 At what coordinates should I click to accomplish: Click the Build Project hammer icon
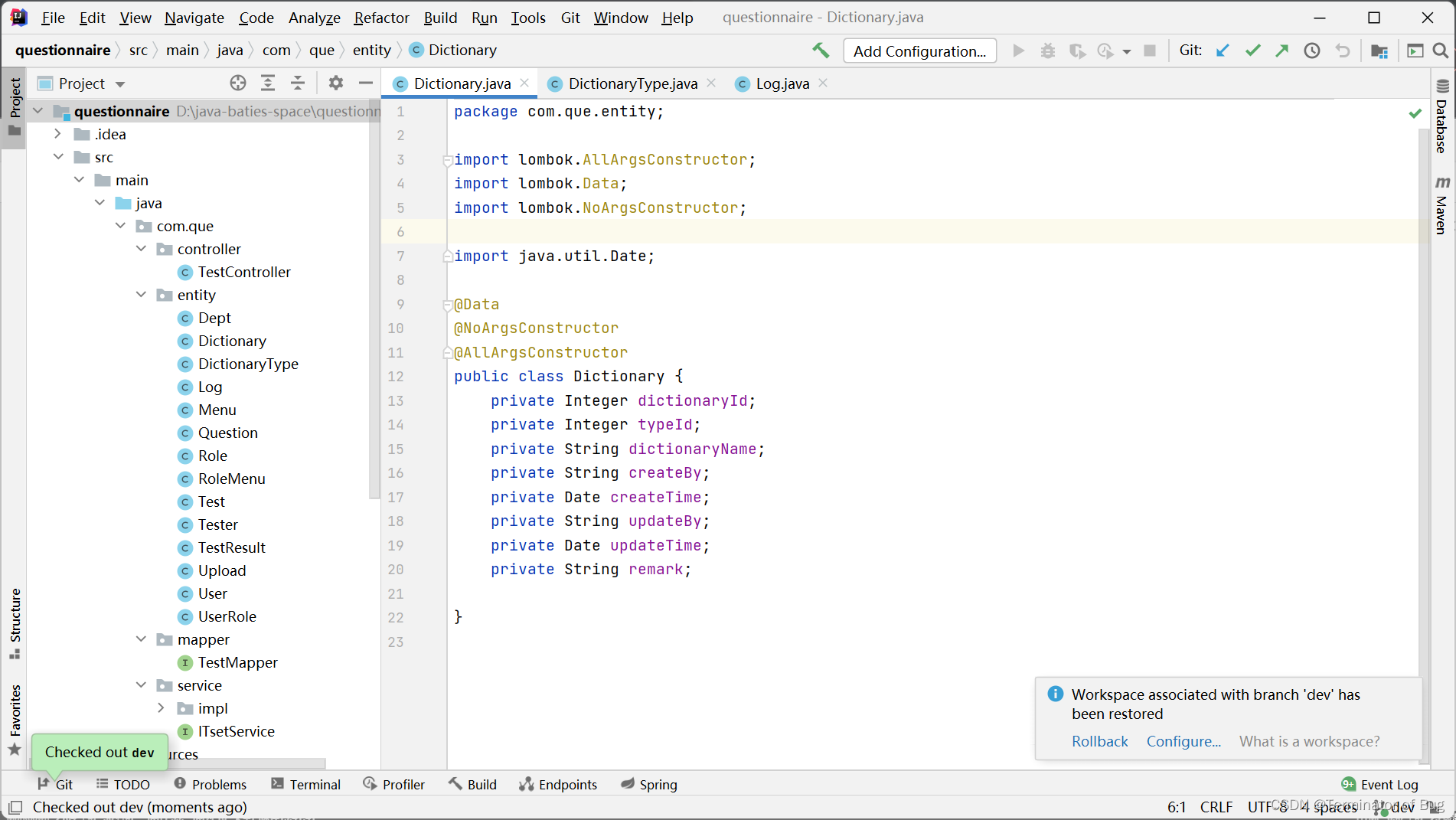821,51
